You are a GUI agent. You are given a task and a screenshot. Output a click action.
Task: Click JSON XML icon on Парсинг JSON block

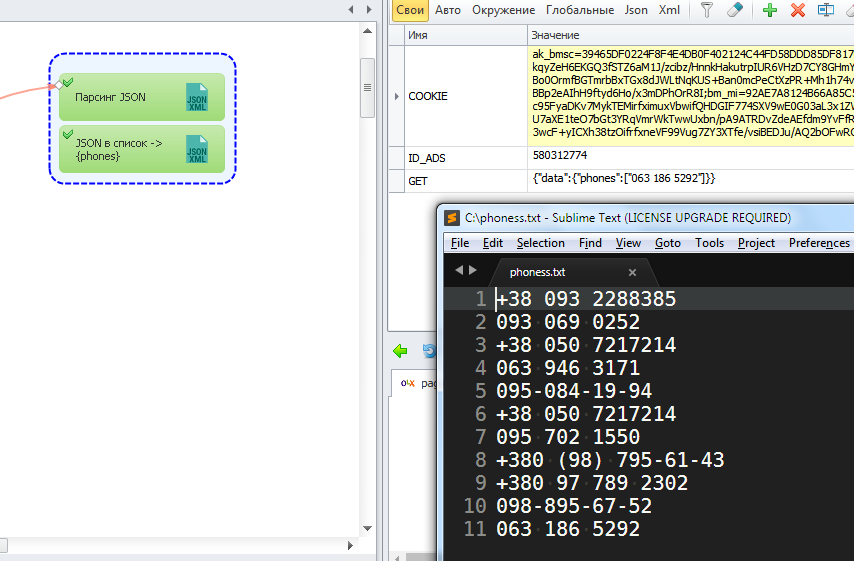[x=197, y=97]
